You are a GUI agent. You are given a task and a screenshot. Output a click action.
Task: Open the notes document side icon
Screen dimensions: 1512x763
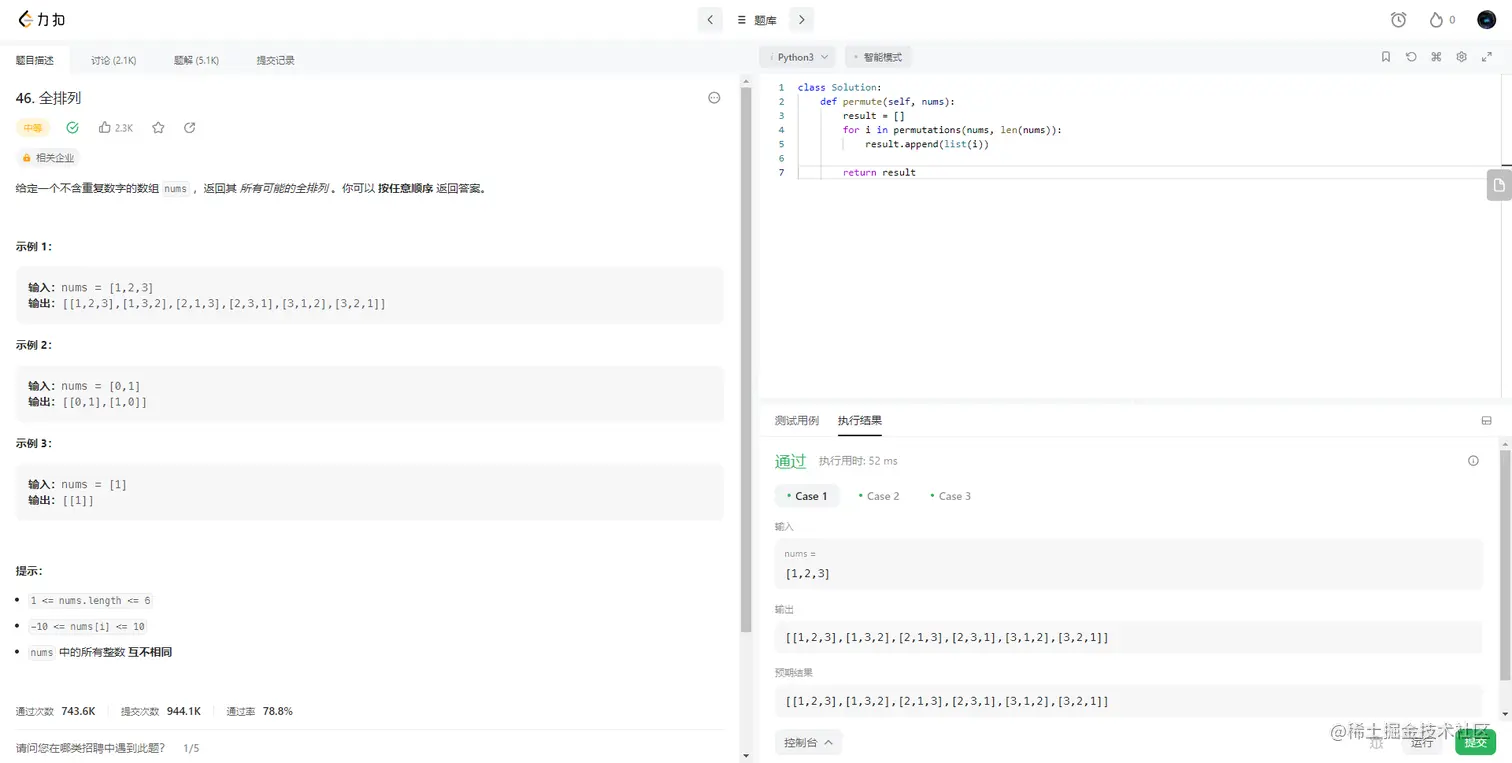click(1498, 186)
